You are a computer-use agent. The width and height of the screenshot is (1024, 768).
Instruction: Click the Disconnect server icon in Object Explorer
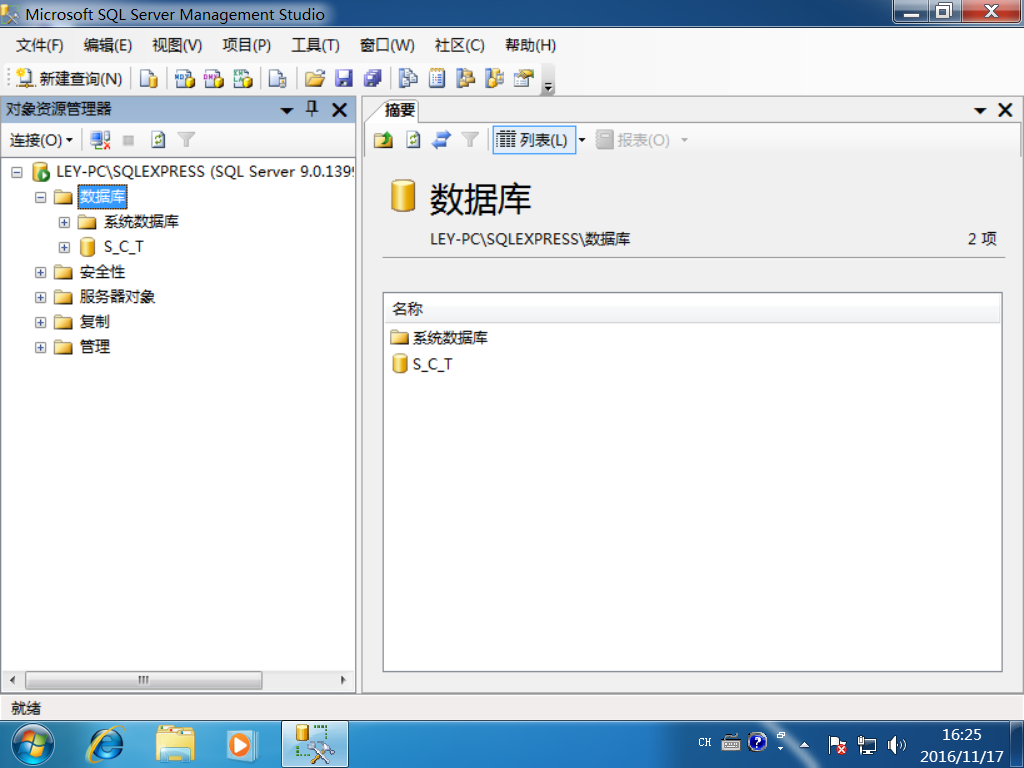[x=100, y=140]
